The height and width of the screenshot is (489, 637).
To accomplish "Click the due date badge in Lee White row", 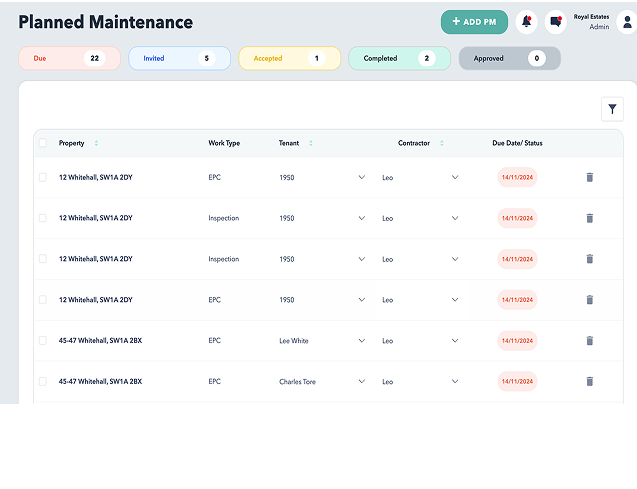I will (517, 340).
